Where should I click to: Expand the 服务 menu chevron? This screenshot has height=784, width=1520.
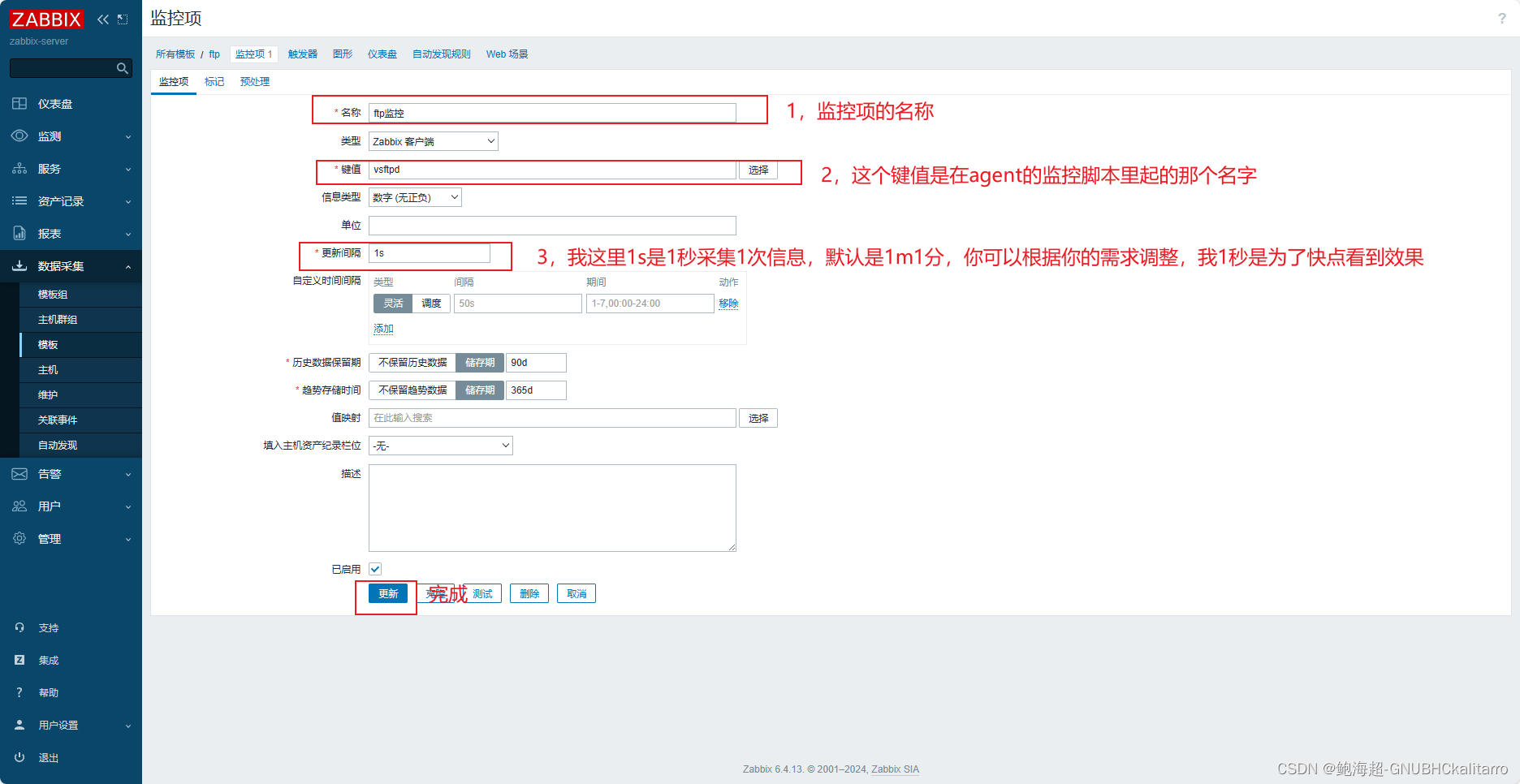128,170
